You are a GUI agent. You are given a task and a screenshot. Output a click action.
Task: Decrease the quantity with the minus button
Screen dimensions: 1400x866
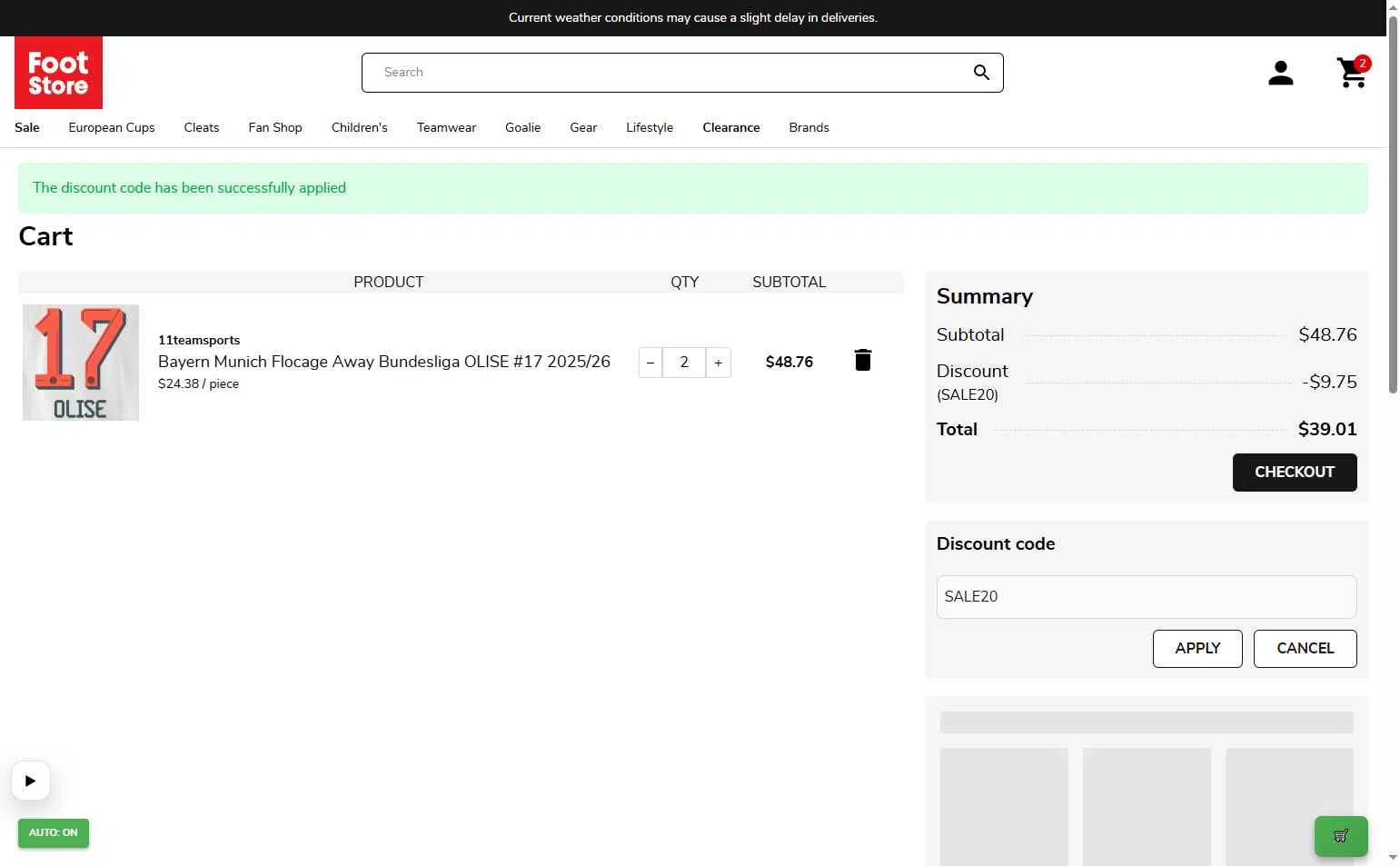click(x=650, y=363)
